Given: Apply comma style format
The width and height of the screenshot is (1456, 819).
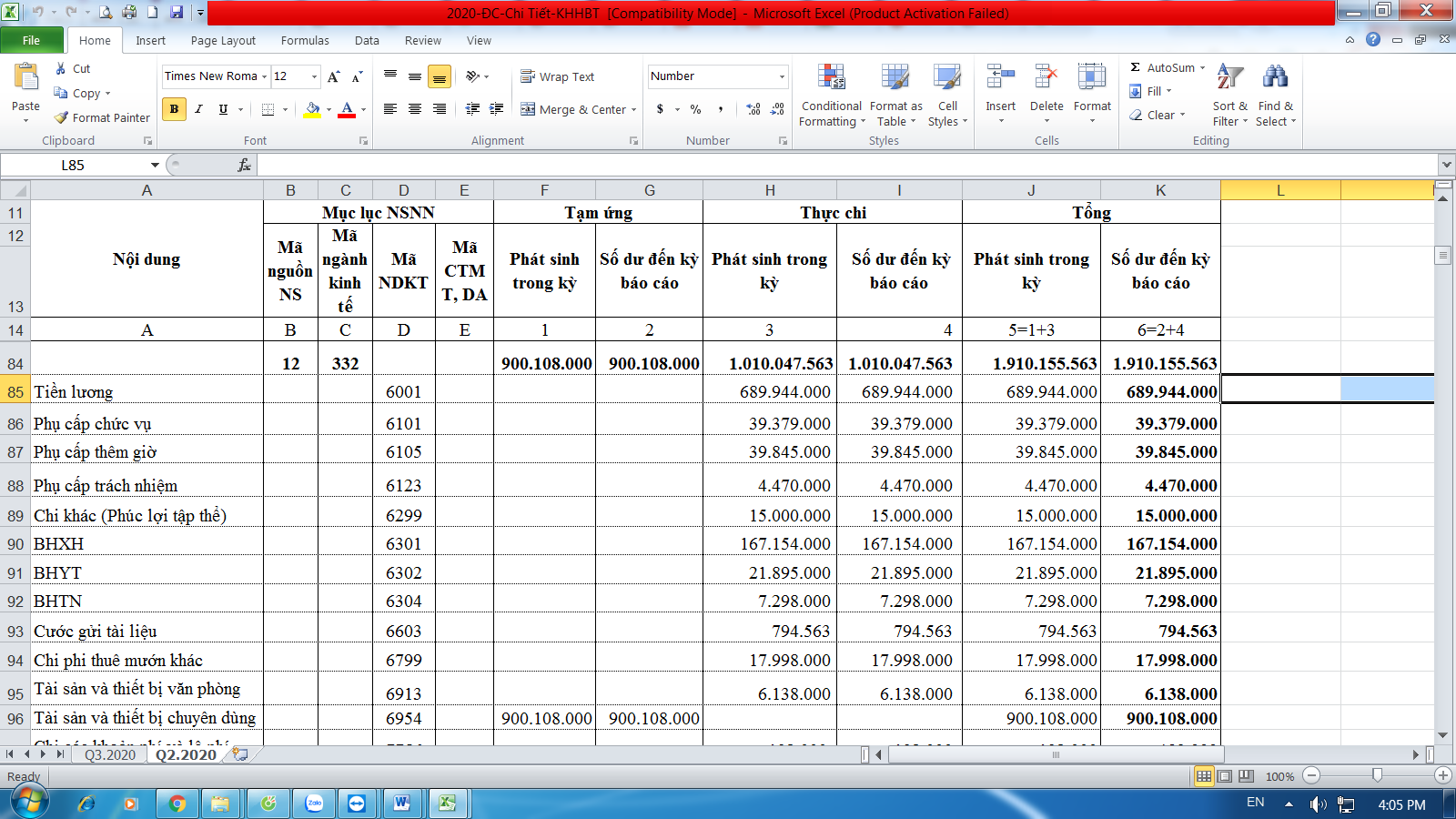Looking at the screenshot, I should [721, 109].
